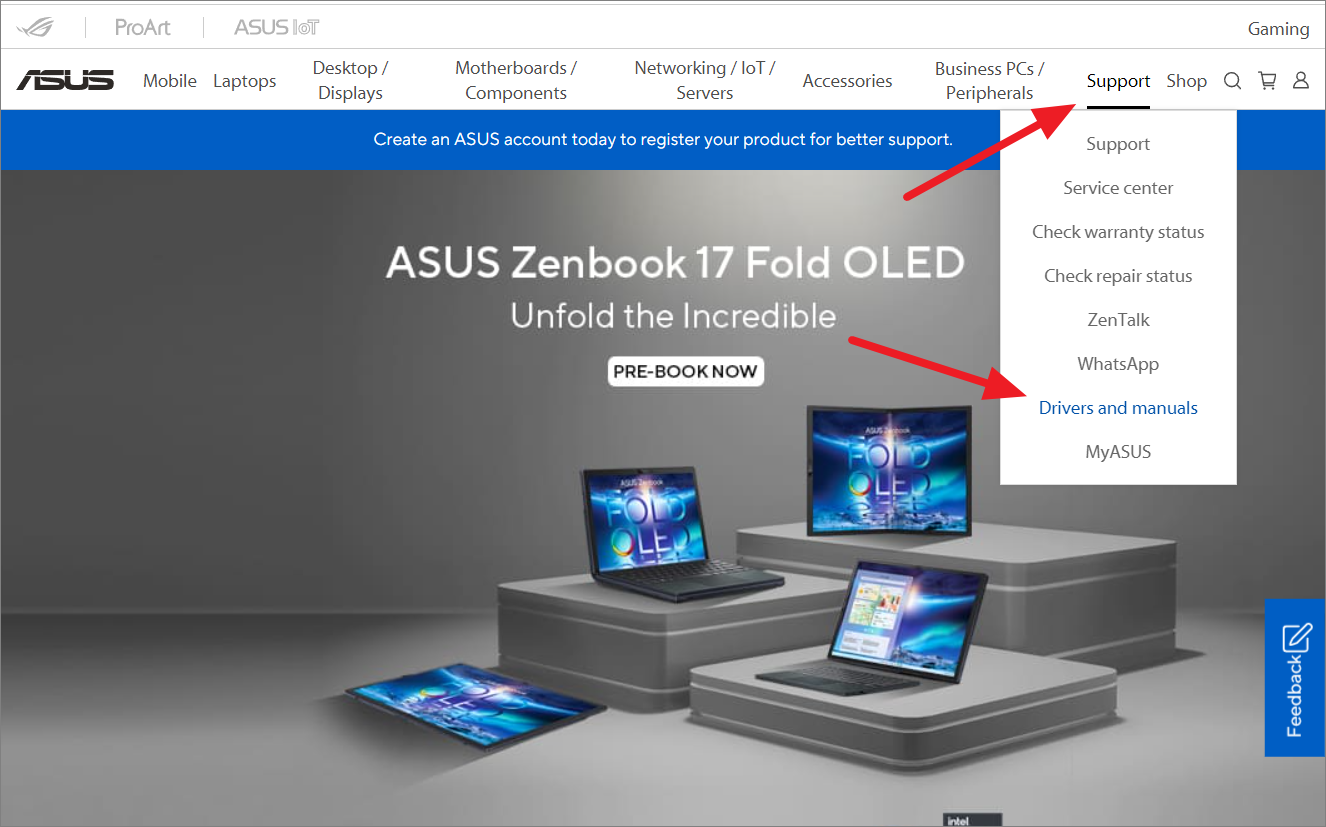Open Motherboards / Components menu
This screenshot has width=1326, height=827.
pos(516,80)
